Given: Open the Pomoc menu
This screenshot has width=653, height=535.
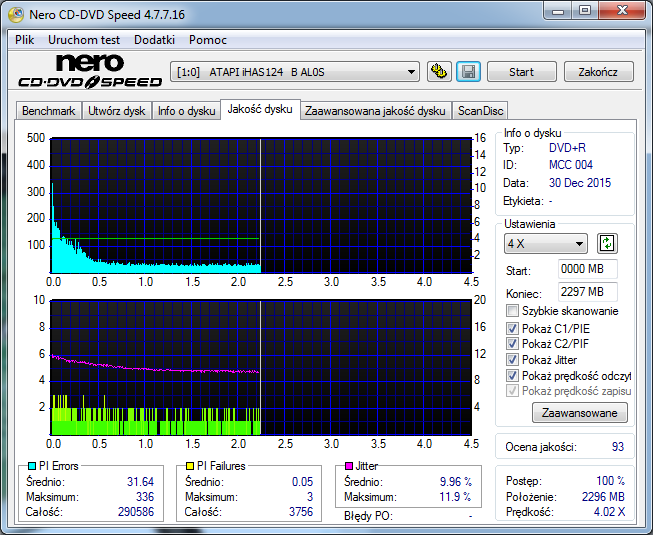Looking at the screenshot, I should click(x=207, y=40).
